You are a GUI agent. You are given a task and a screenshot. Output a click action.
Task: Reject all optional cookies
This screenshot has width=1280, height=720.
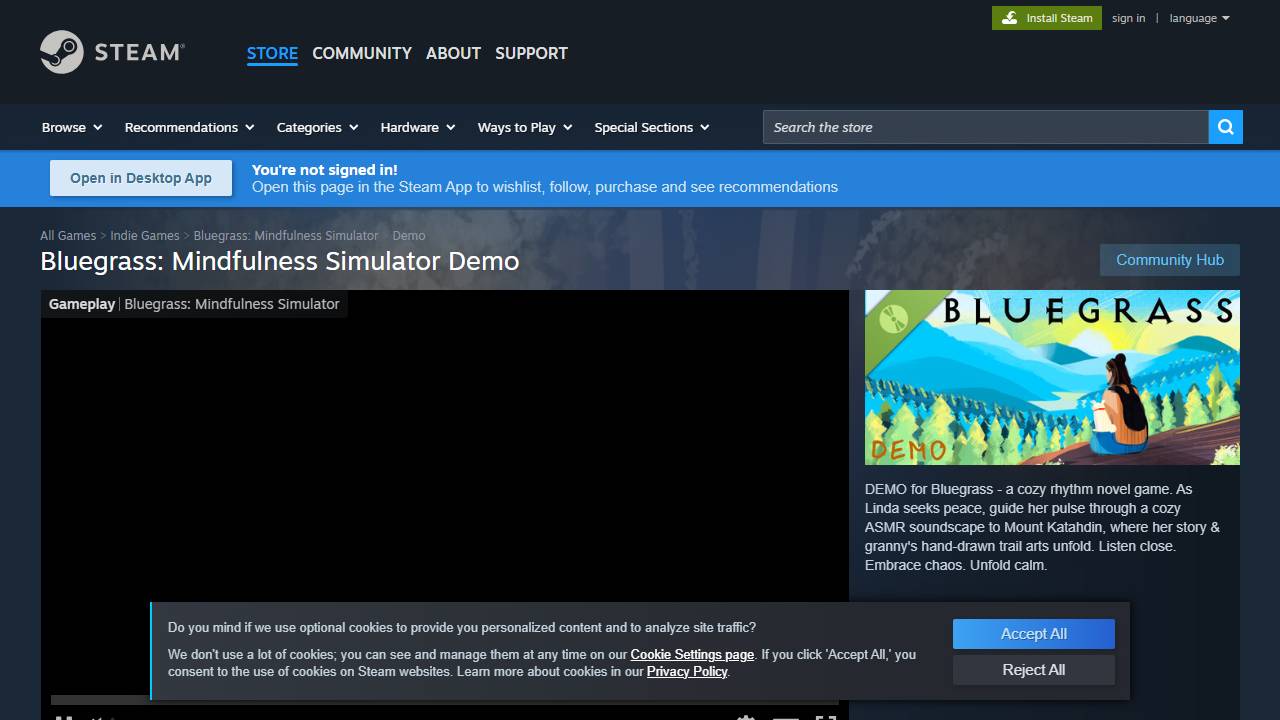point(1034,670)
